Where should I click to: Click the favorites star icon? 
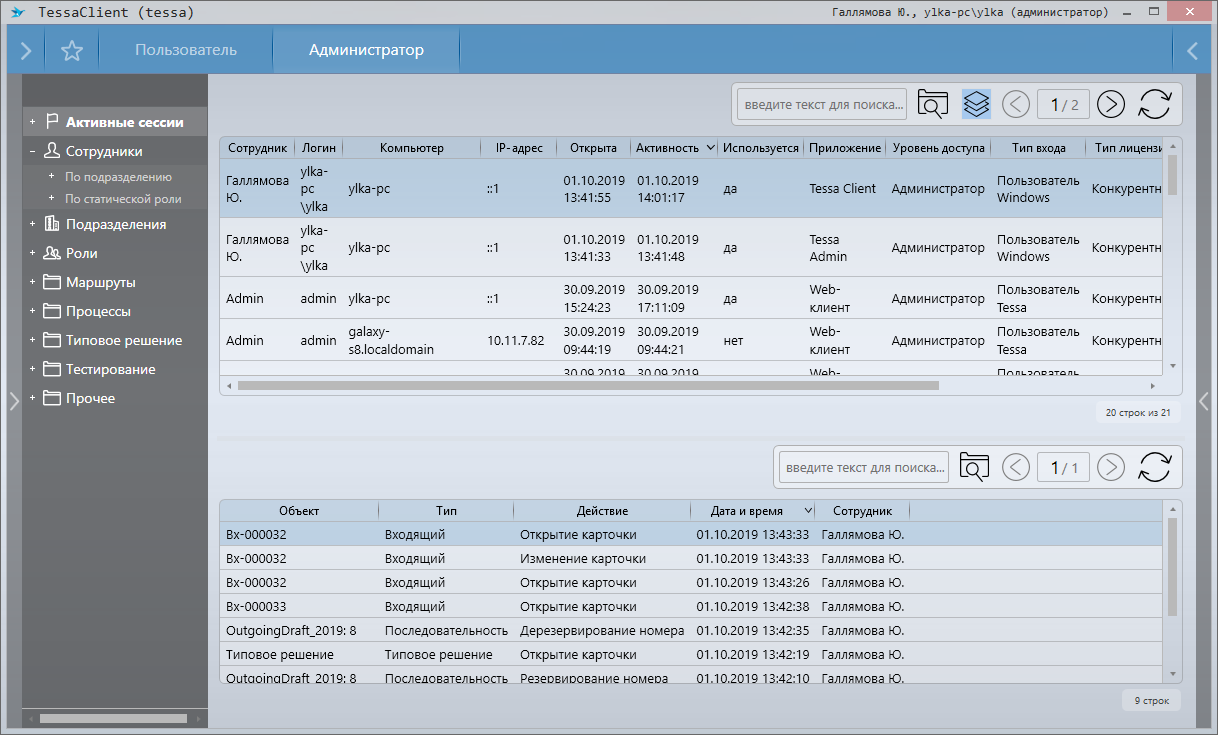click(x=71, y=51)
